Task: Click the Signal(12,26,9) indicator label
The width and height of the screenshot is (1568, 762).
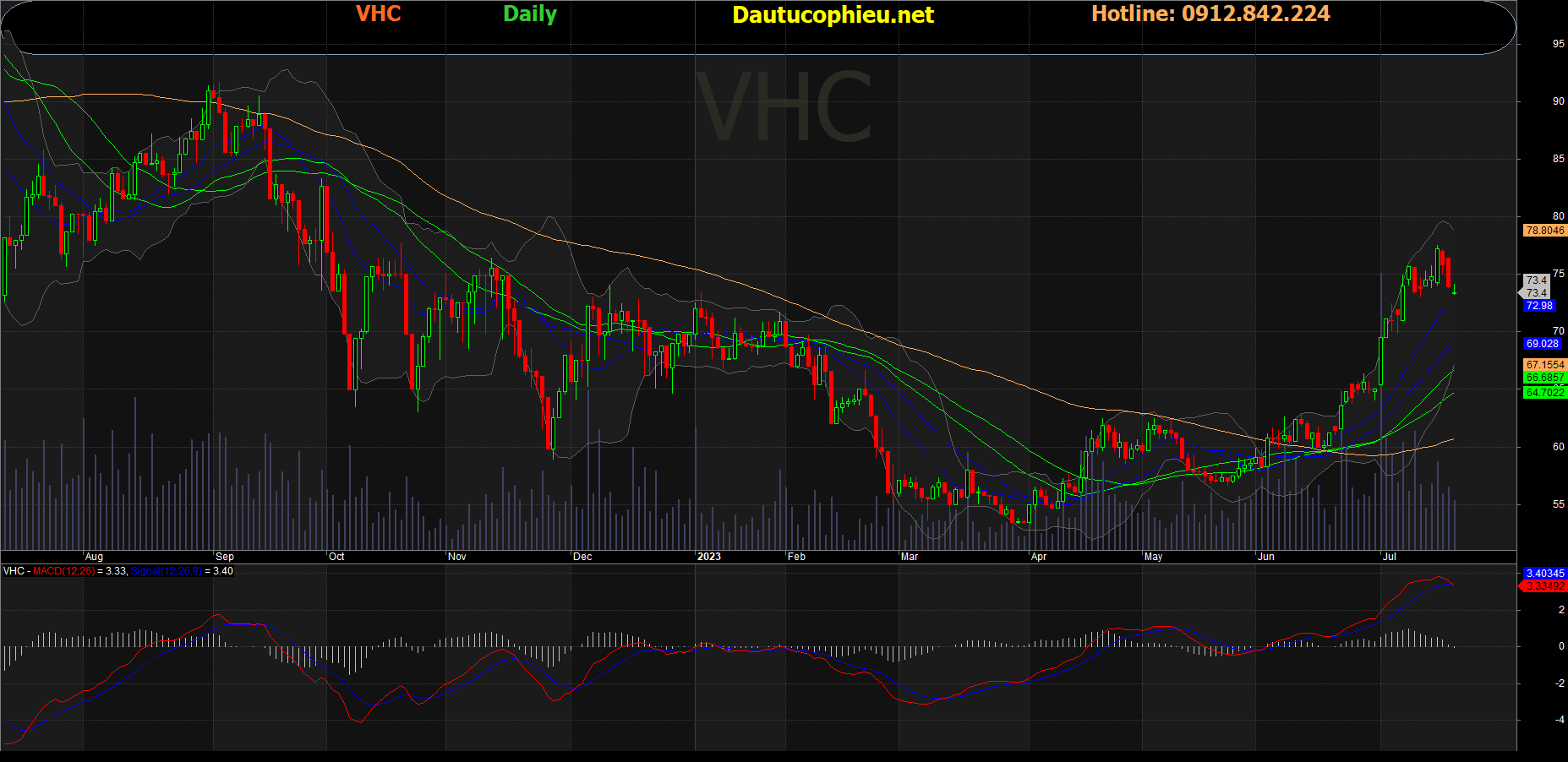Action: [x=166, y=571]
